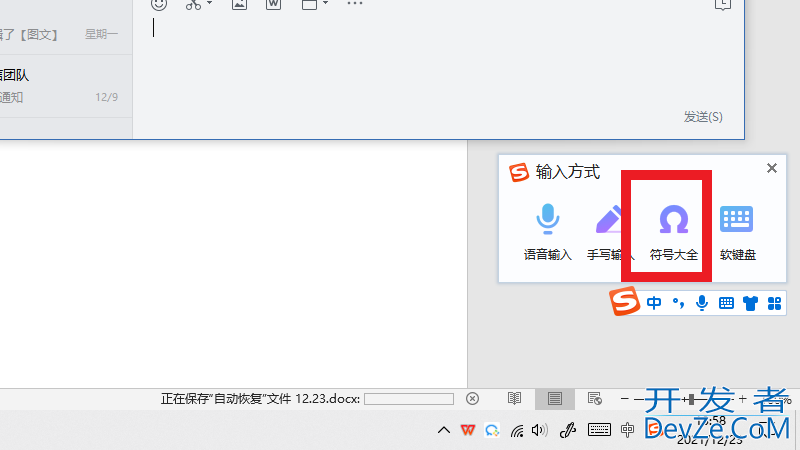Click the window icon in chat toolbar
800x450 pixels.
point(309,4)
